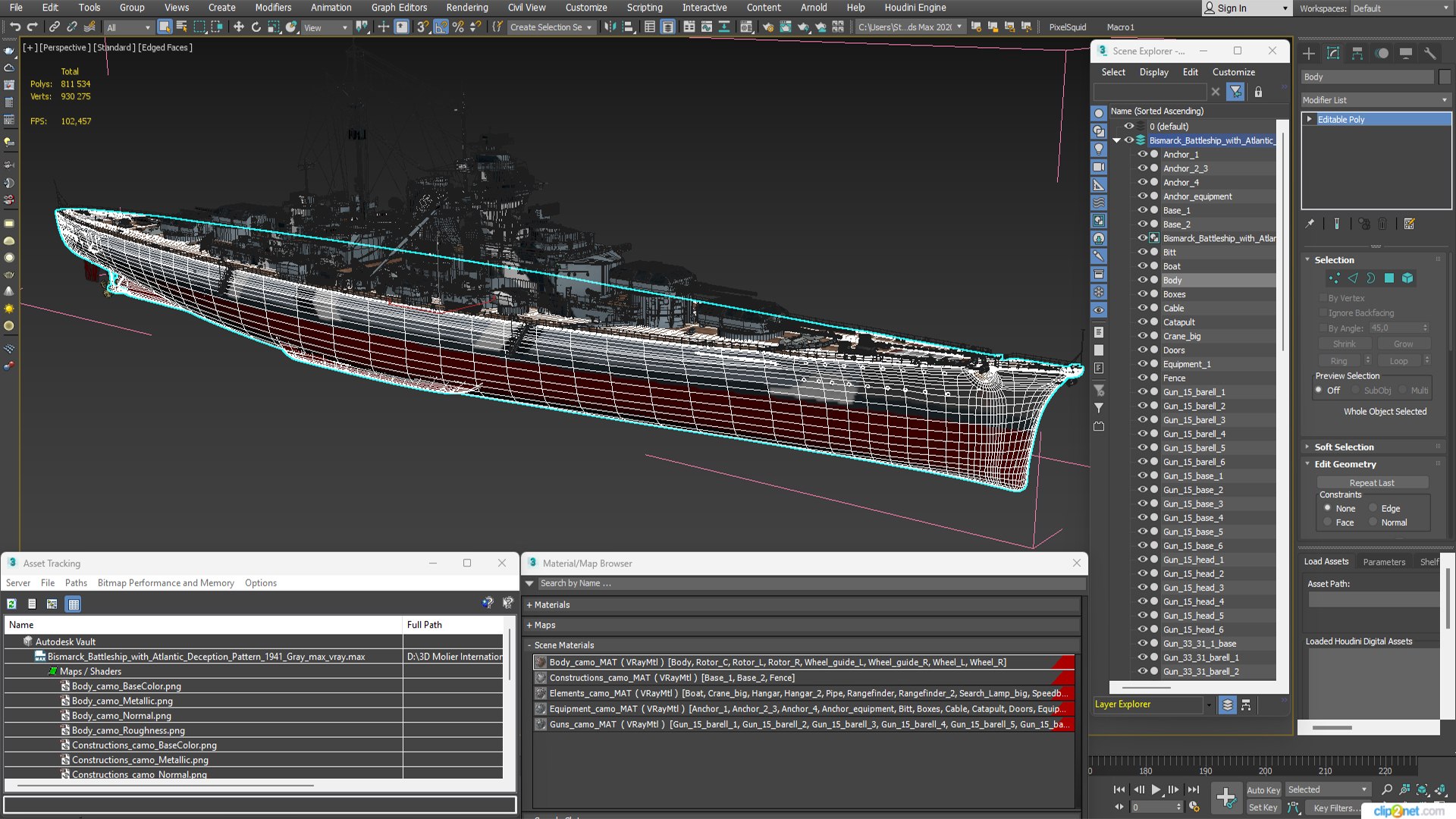Toggle visibility eye for Fence
This screenshot has height=819, width=1456.
point(1142,378)
